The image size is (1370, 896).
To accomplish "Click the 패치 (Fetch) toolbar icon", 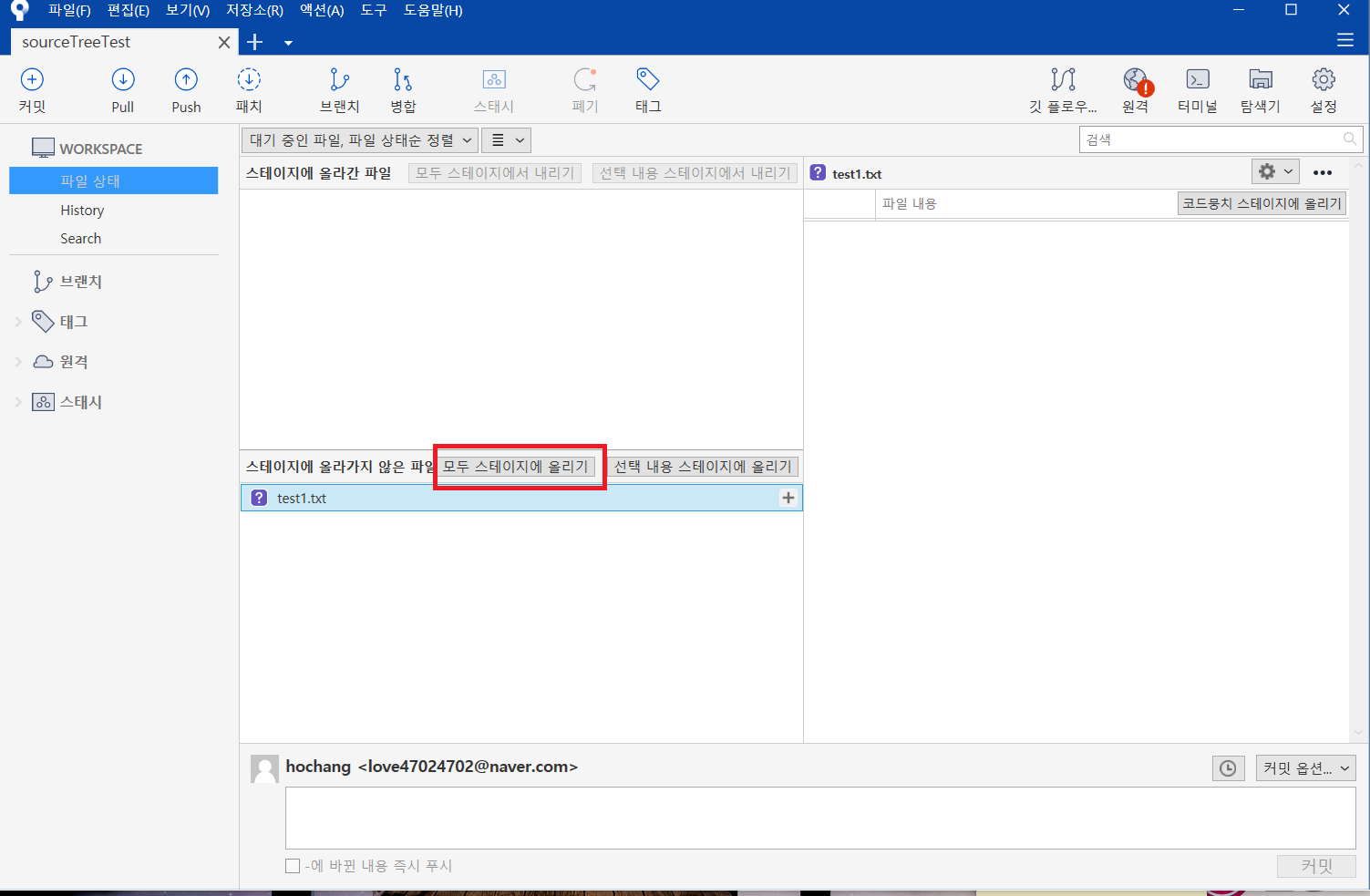I will point(249,80).
